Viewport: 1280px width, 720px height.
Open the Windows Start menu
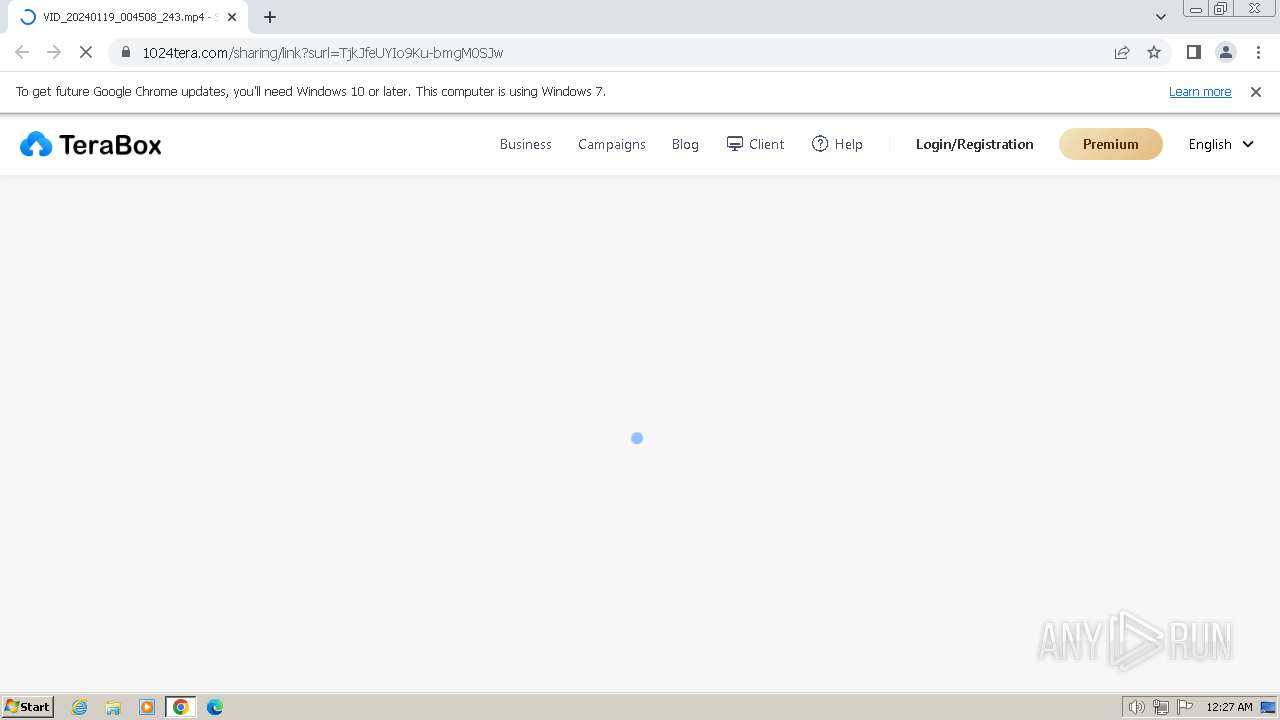pos(28,707)
